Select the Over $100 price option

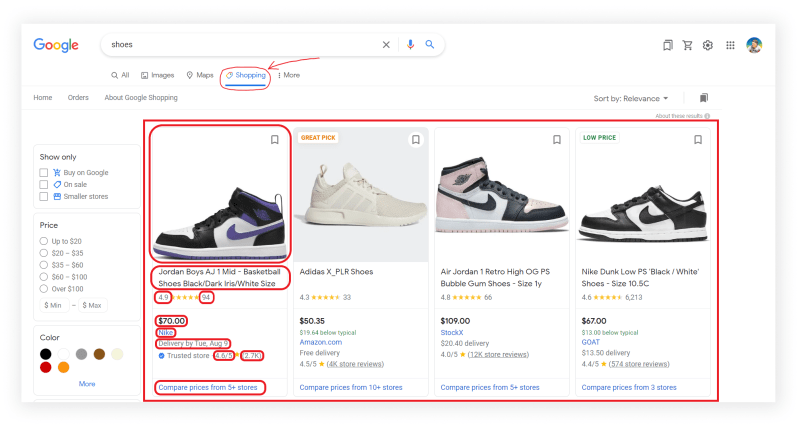click(43, 288)
